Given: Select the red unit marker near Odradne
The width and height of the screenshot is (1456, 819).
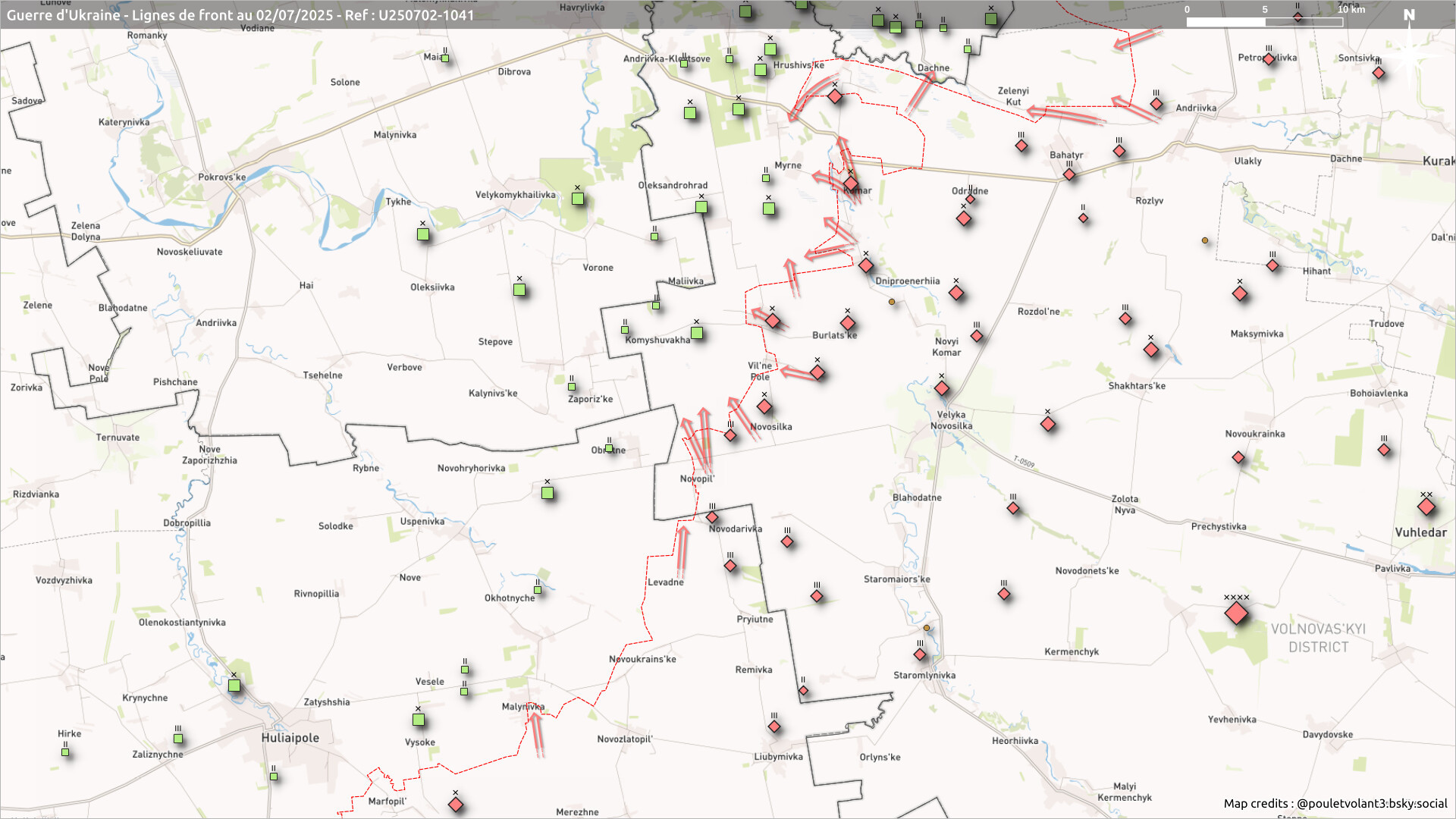Looking at the screenshot, I should 964,218.
